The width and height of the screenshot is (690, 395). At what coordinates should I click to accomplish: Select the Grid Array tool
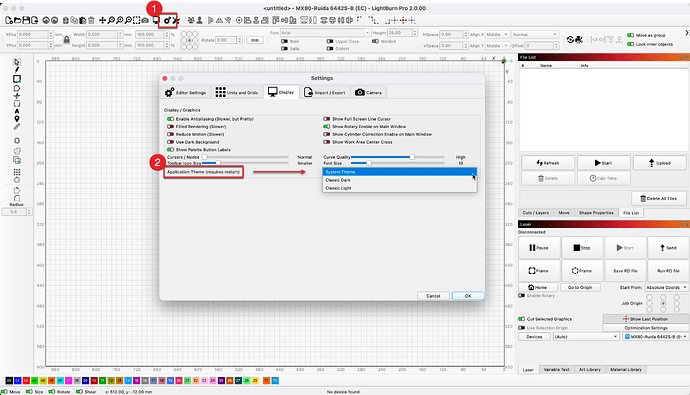click(x=17, y=172)
